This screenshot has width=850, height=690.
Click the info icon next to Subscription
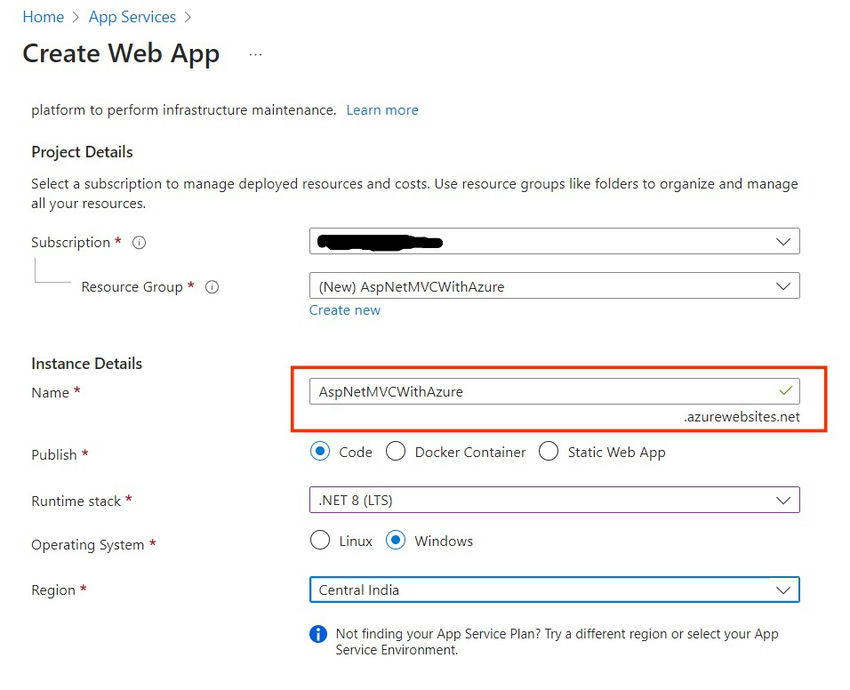pyautogui.click(x=139, y=242)
